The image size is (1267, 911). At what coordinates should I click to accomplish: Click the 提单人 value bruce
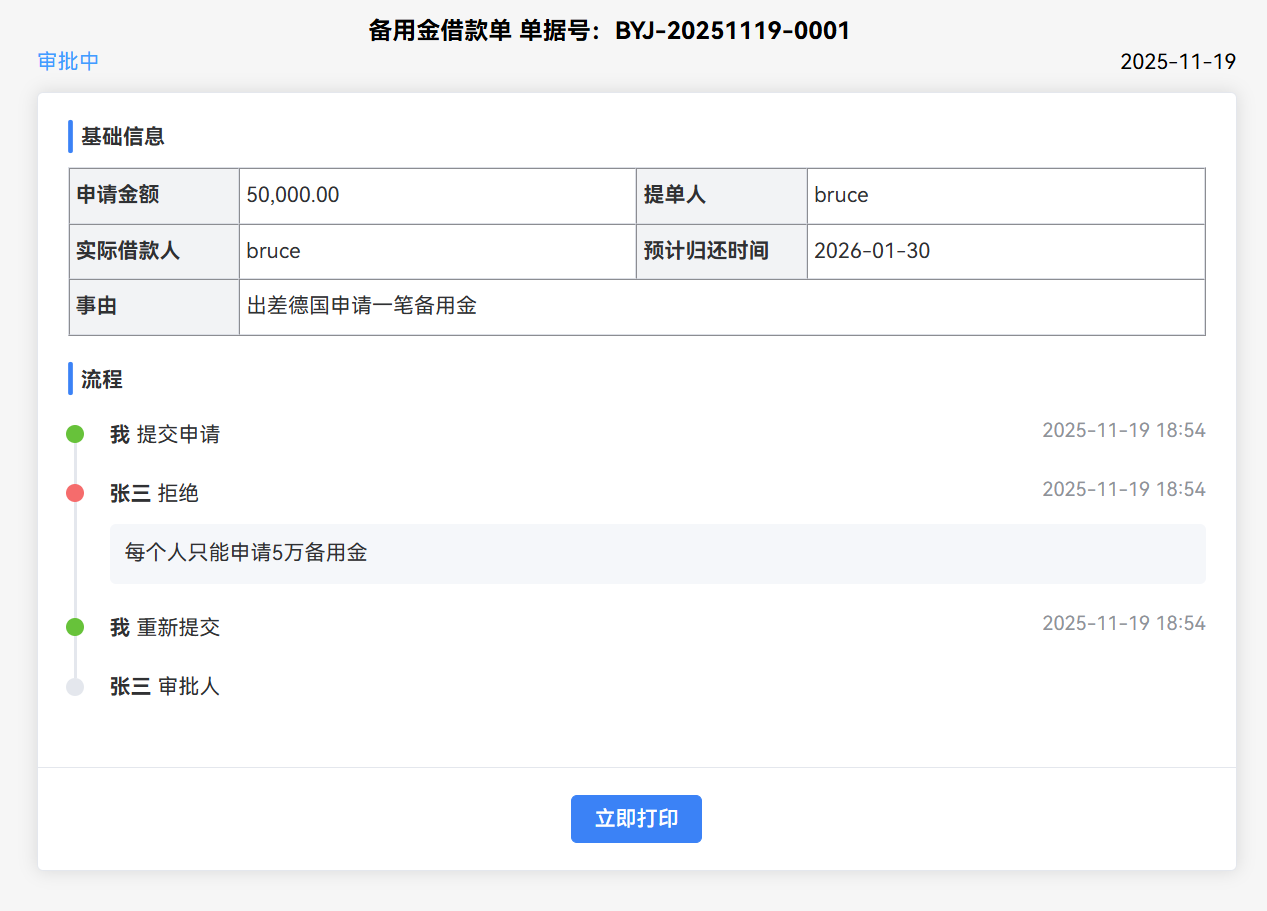pyautogui.click(x=841, y=195)
